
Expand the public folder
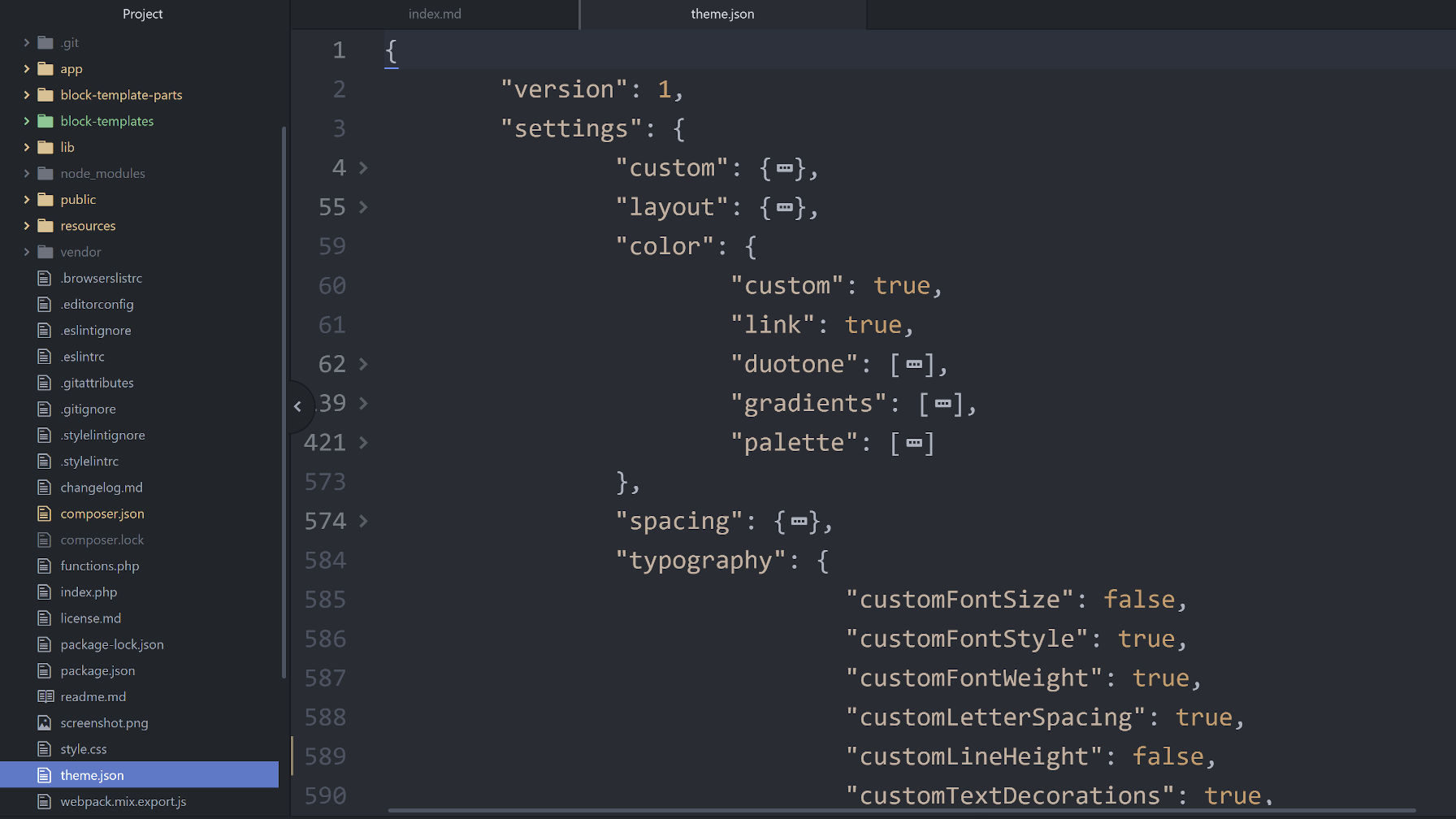pyautogui.click(x=25, y=199)
